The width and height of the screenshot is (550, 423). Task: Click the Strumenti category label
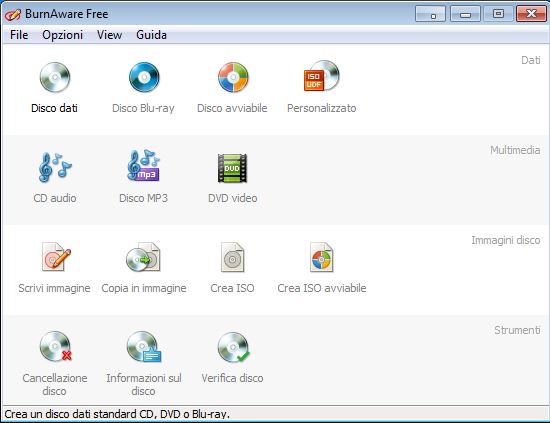(x=517, y=330)
